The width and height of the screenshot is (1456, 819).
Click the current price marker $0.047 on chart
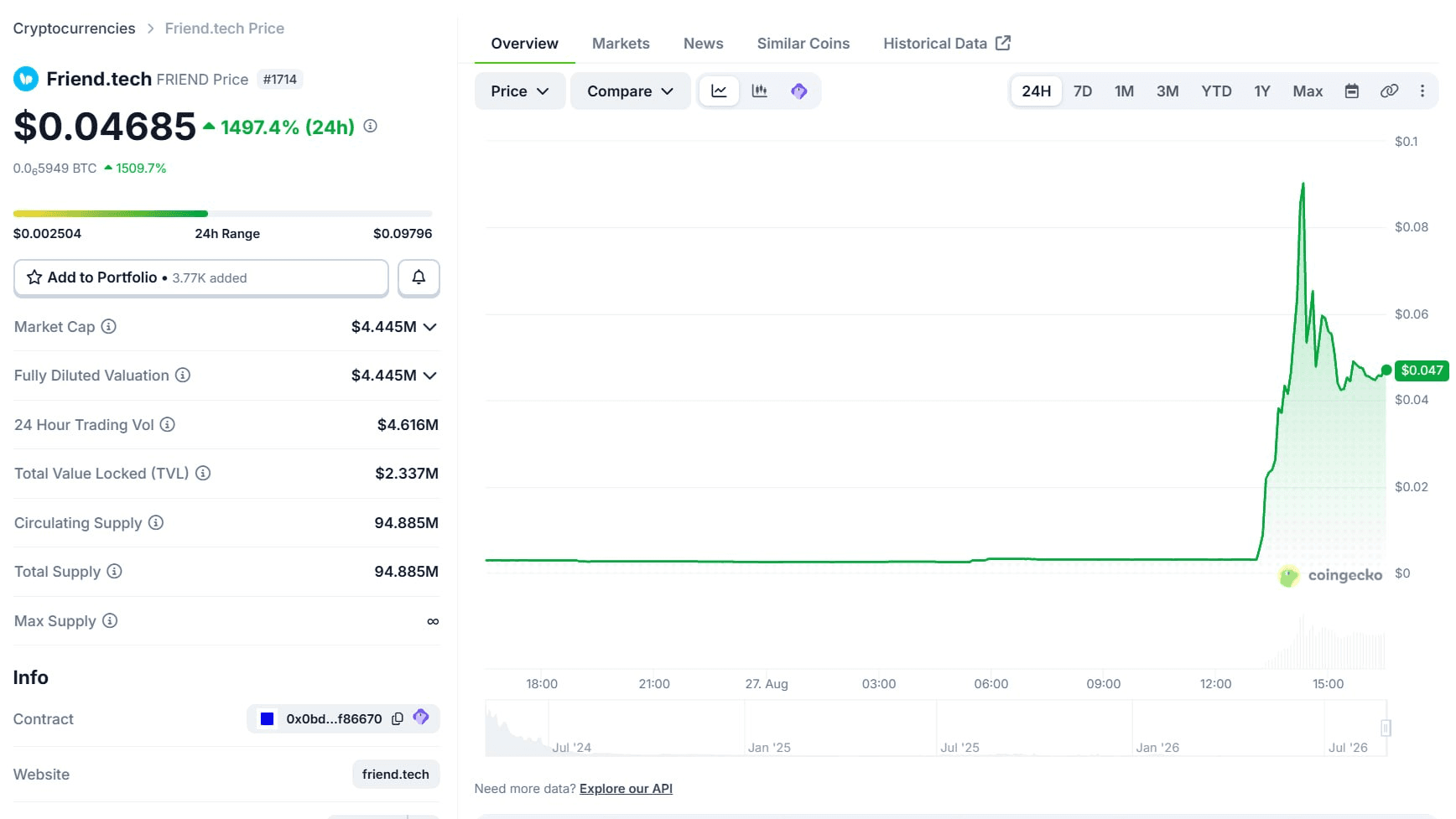1421,370
